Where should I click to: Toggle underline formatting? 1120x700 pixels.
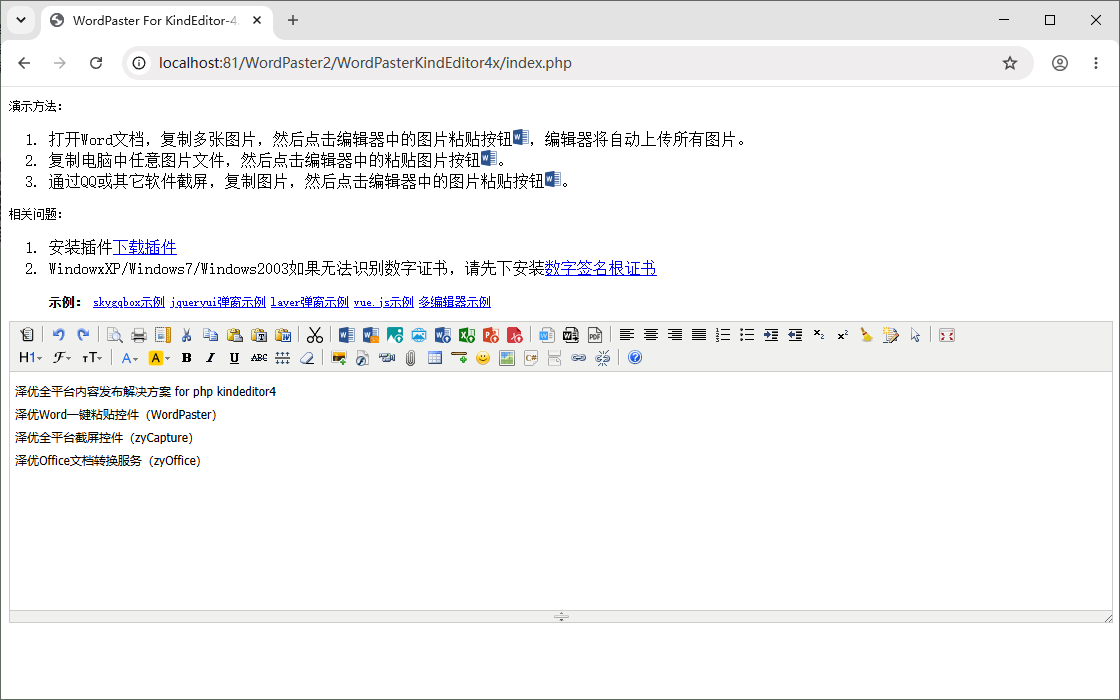(x=234, y=358)
